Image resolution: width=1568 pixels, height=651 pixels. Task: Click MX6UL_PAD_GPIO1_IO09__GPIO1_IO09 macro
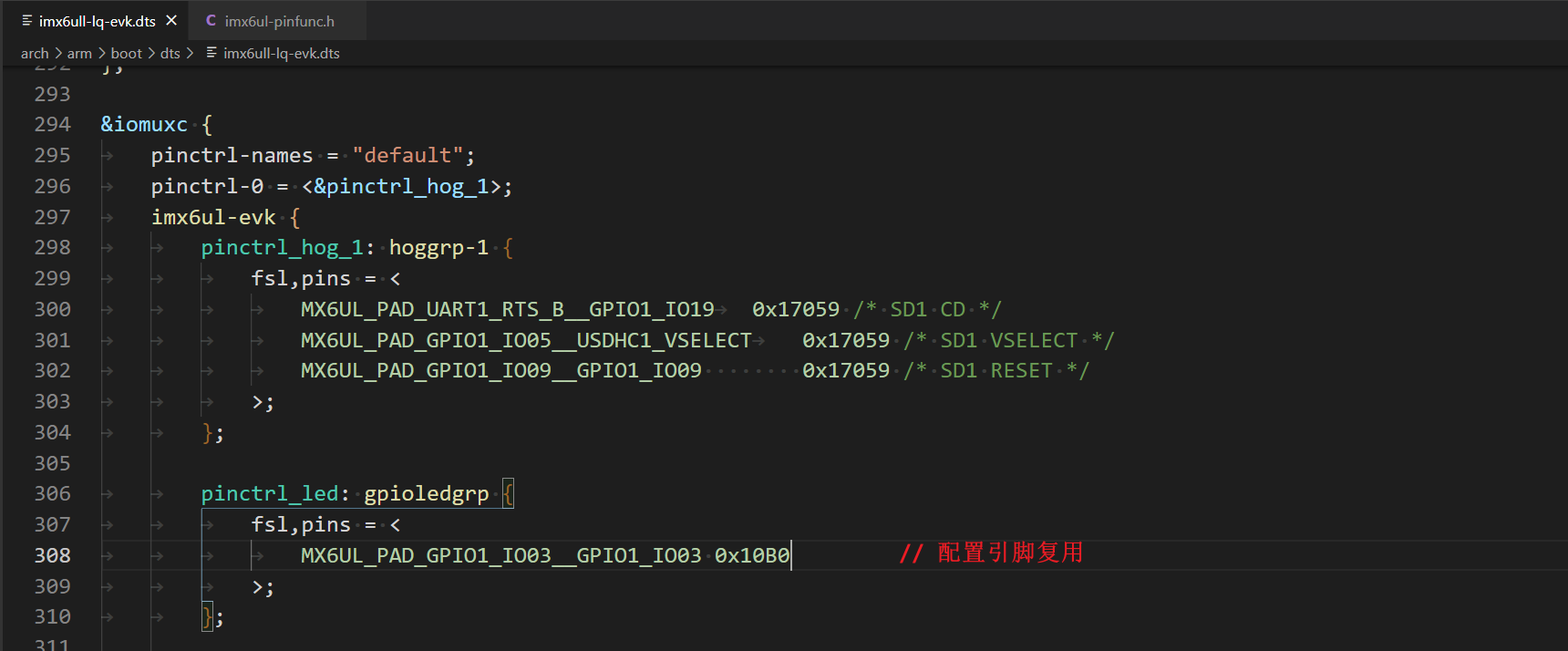(x=501, y=370)
